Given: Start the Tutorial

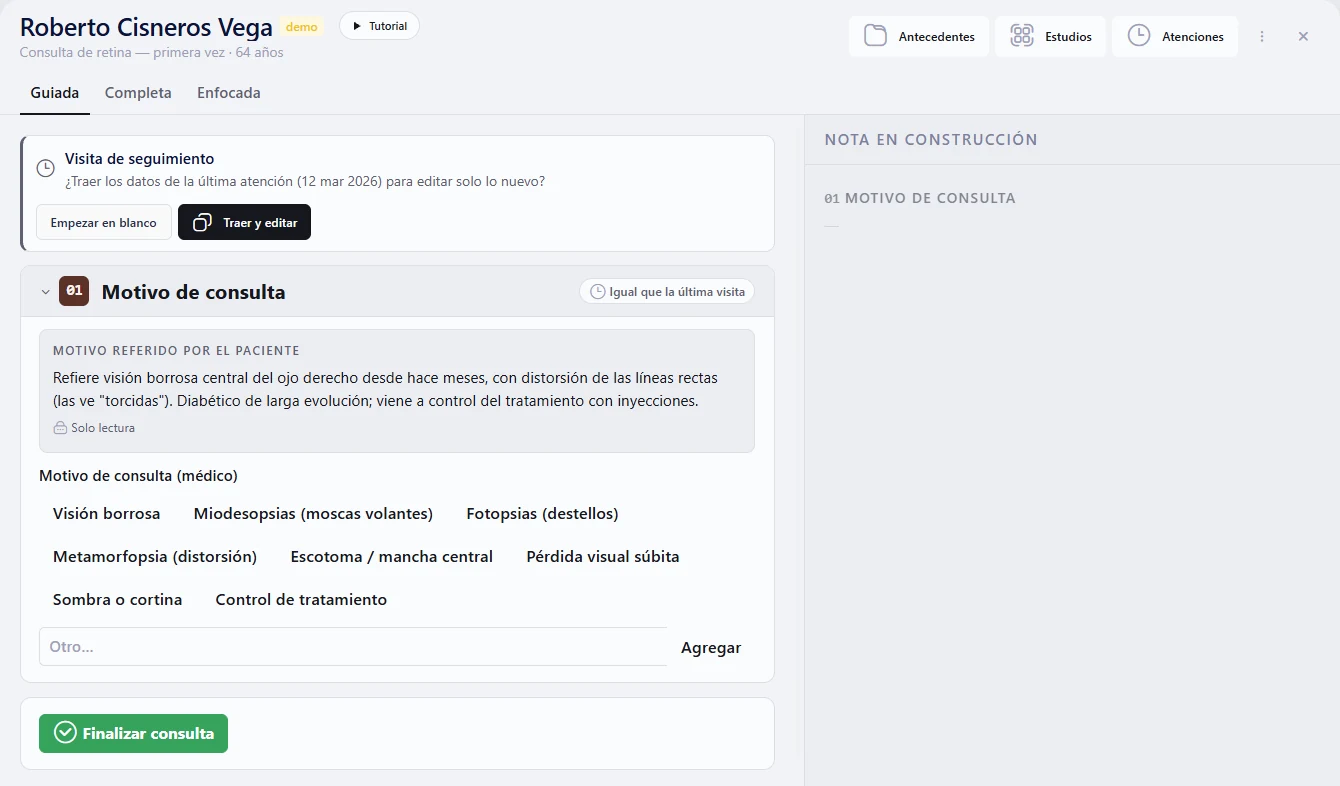Looking at the screenshot, I should pos(379,26).
